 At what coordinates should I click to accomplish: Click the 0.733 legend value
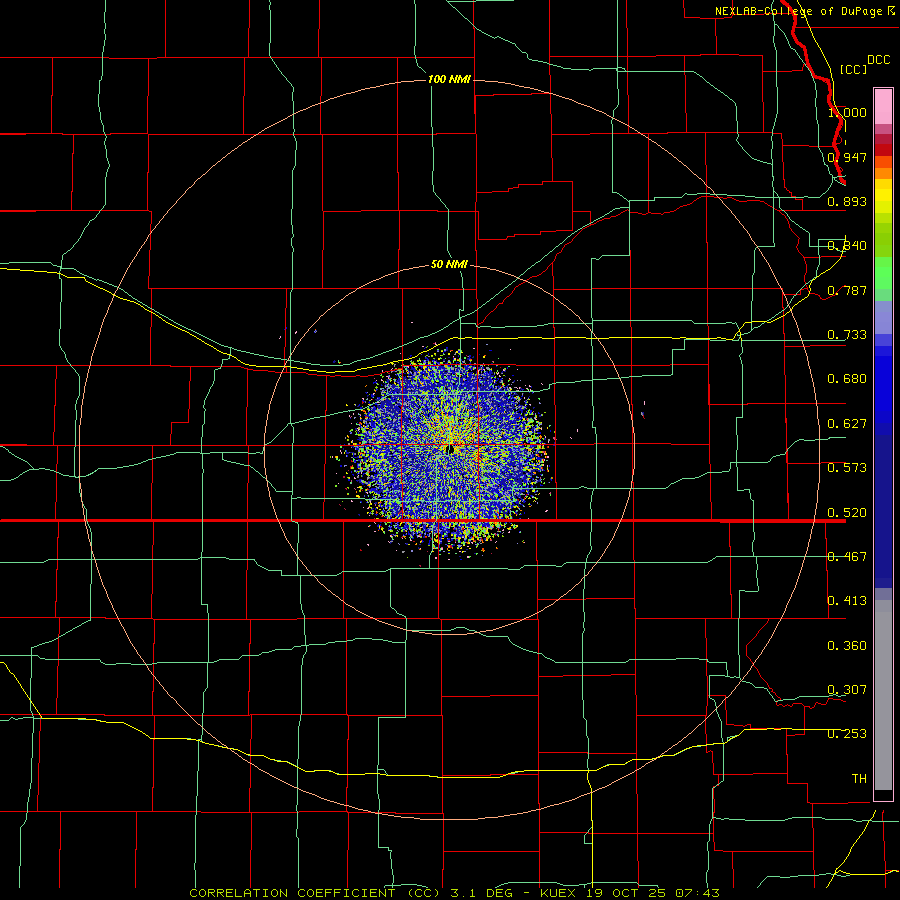[x=847, y=335]
